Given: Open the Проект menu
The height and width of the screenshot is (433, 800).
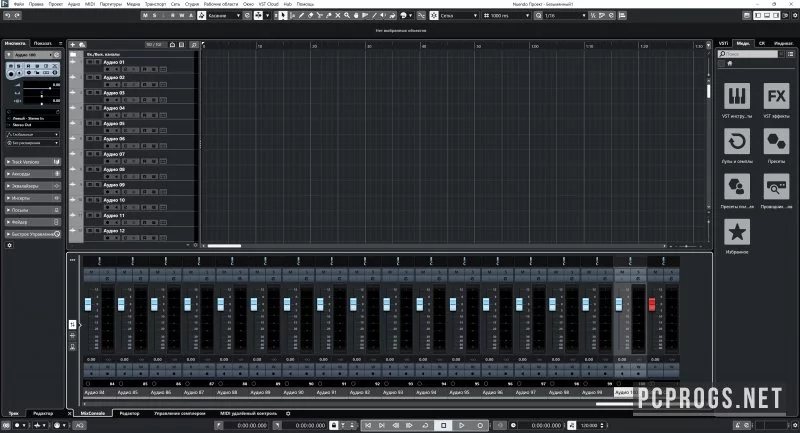Looking at the screenshot, I should point(55,4).
